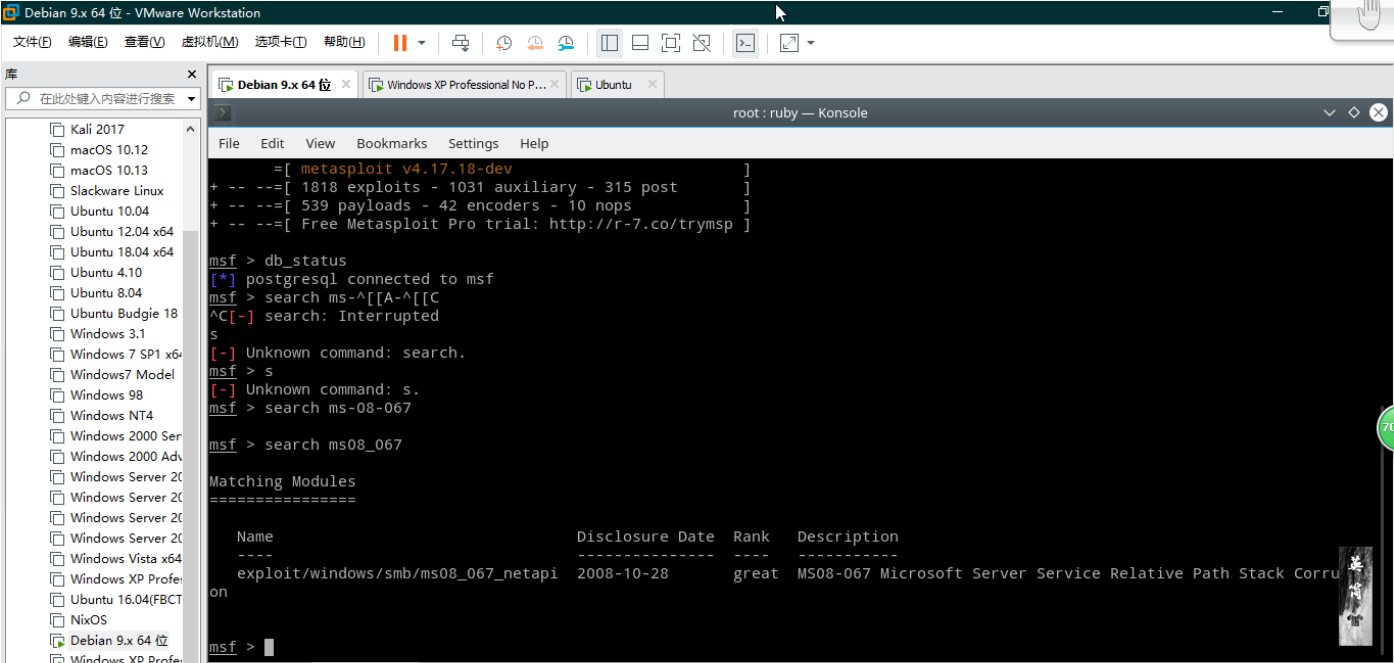1394x663 pixels.
Task: Open the 选项卡(T) menu
Action: pyautogui.click(x=281, y=42)
